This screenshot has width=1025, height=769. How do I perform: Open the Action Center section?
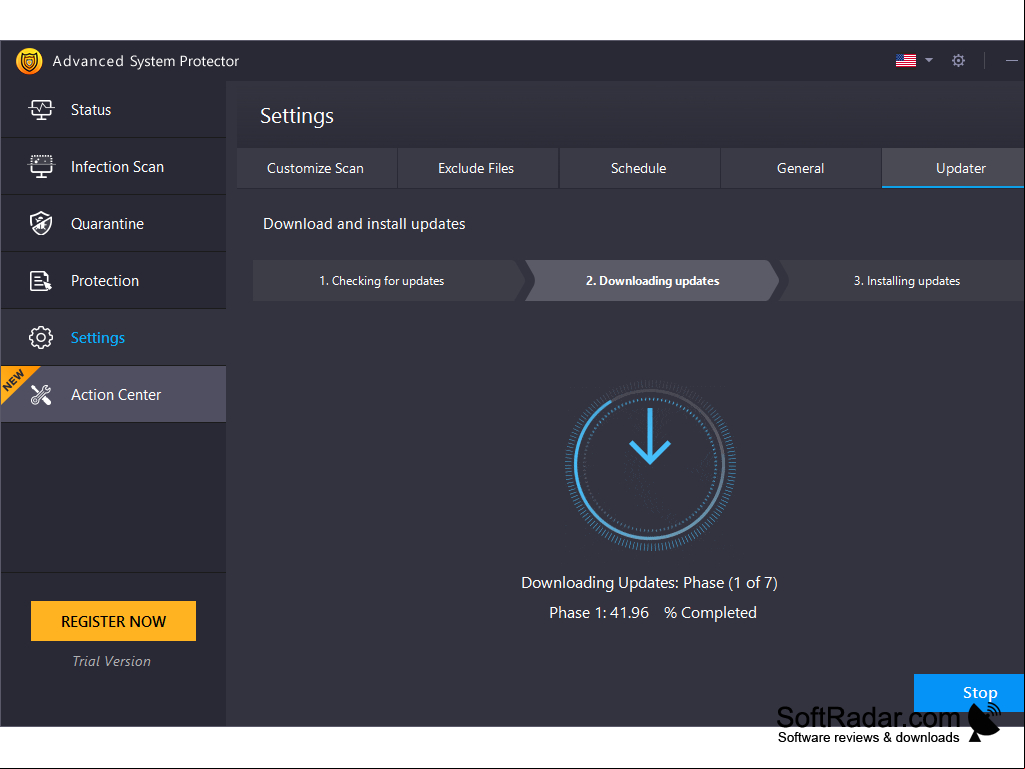pos(114,394)
